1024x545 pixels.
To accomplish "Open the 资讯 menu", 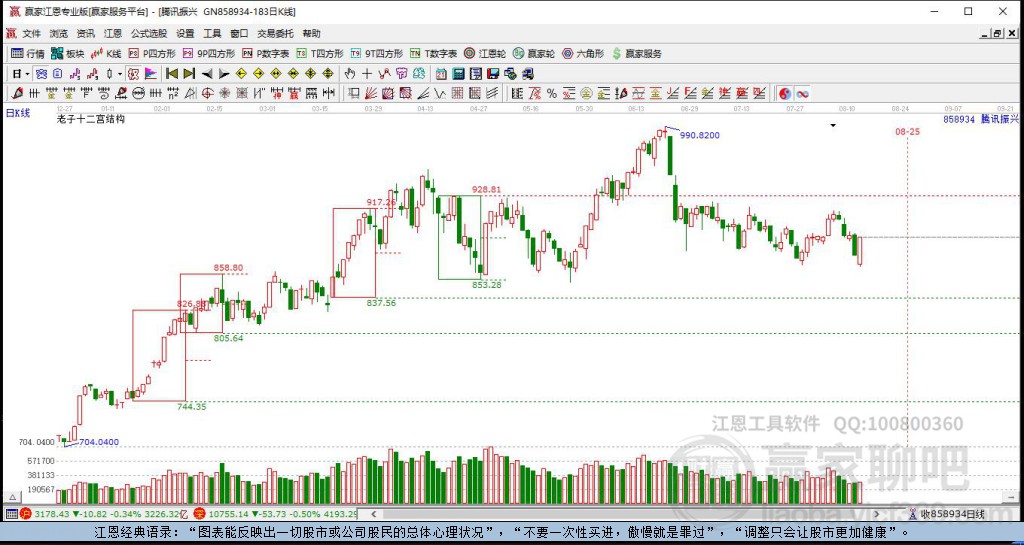I will [86, 33].
